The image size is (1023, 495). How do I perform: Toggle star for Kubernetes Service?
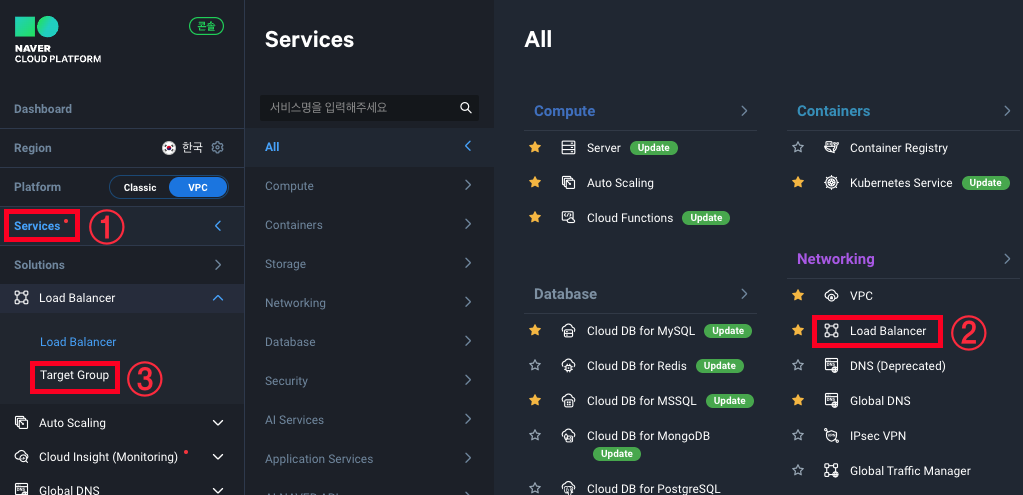click(x=797, y=183)
